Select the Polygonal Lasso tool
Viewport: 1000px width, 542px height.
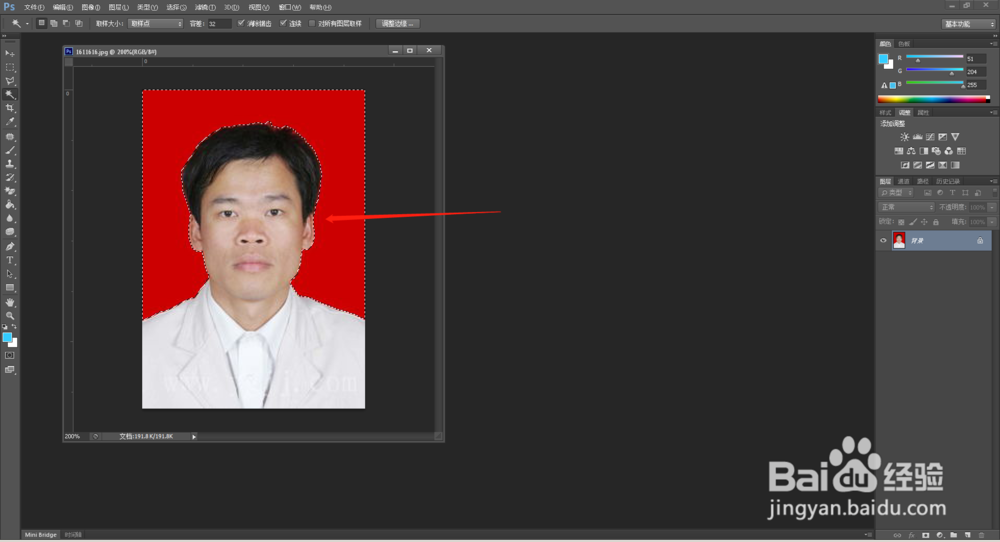tap(10, 81)
